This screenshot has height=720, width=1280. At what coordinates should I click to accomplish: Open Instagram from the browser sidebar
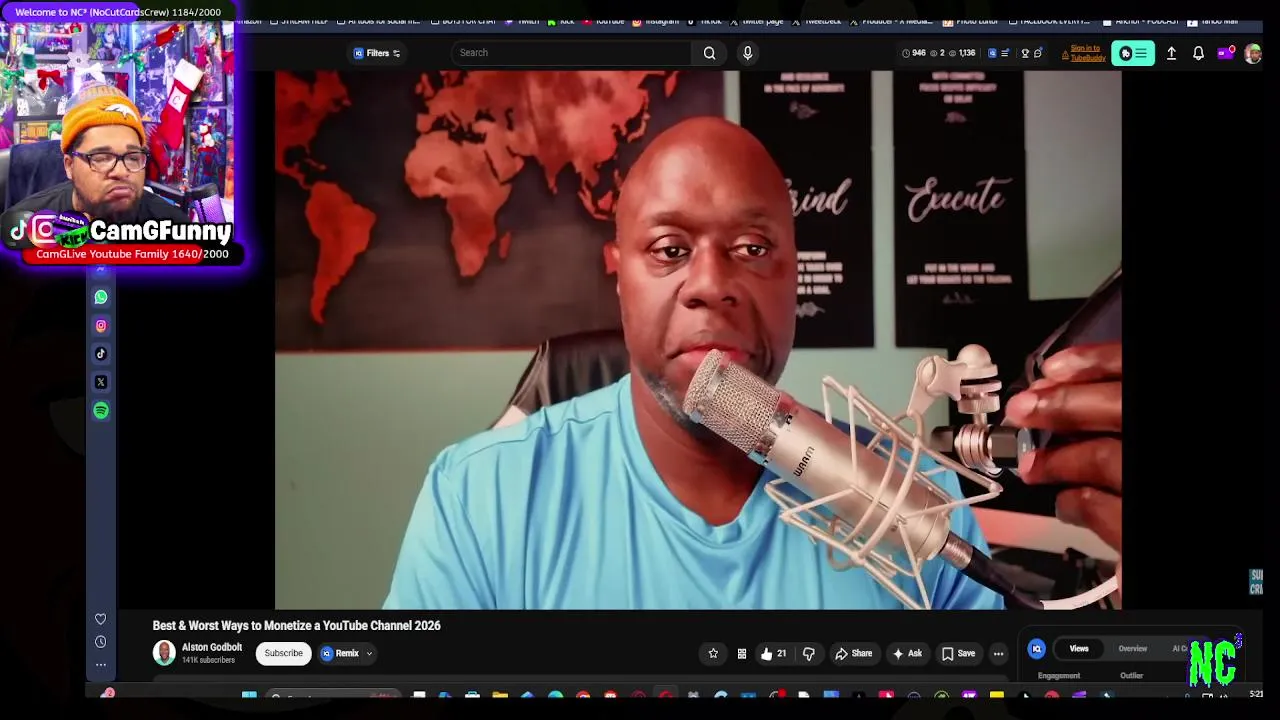(101, 326)
